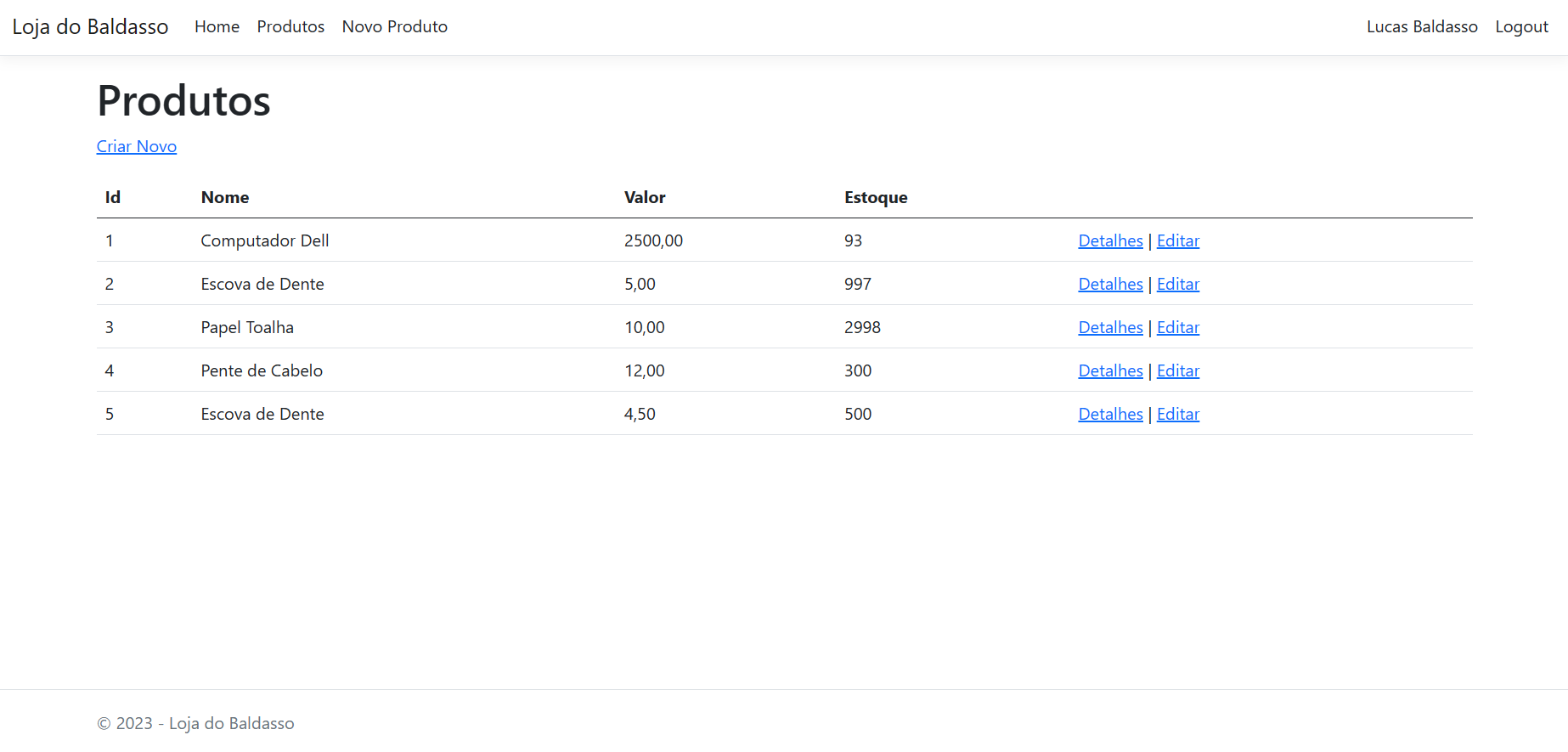
Task: Log out using the Logout link
Action: click(1521, 27)
